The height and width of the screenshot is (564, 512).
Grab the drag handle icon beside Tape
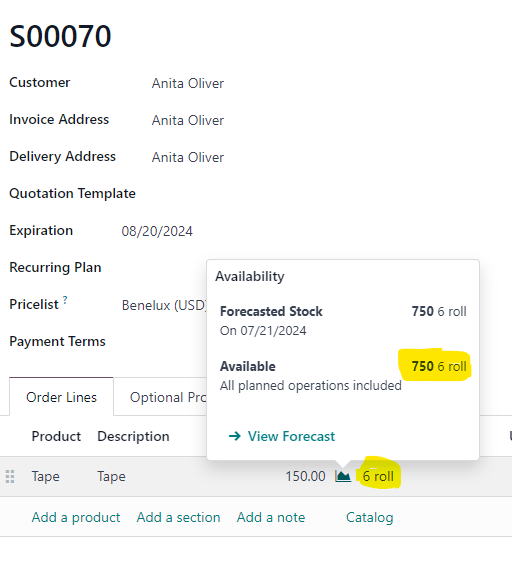click(x=10, y=477)
